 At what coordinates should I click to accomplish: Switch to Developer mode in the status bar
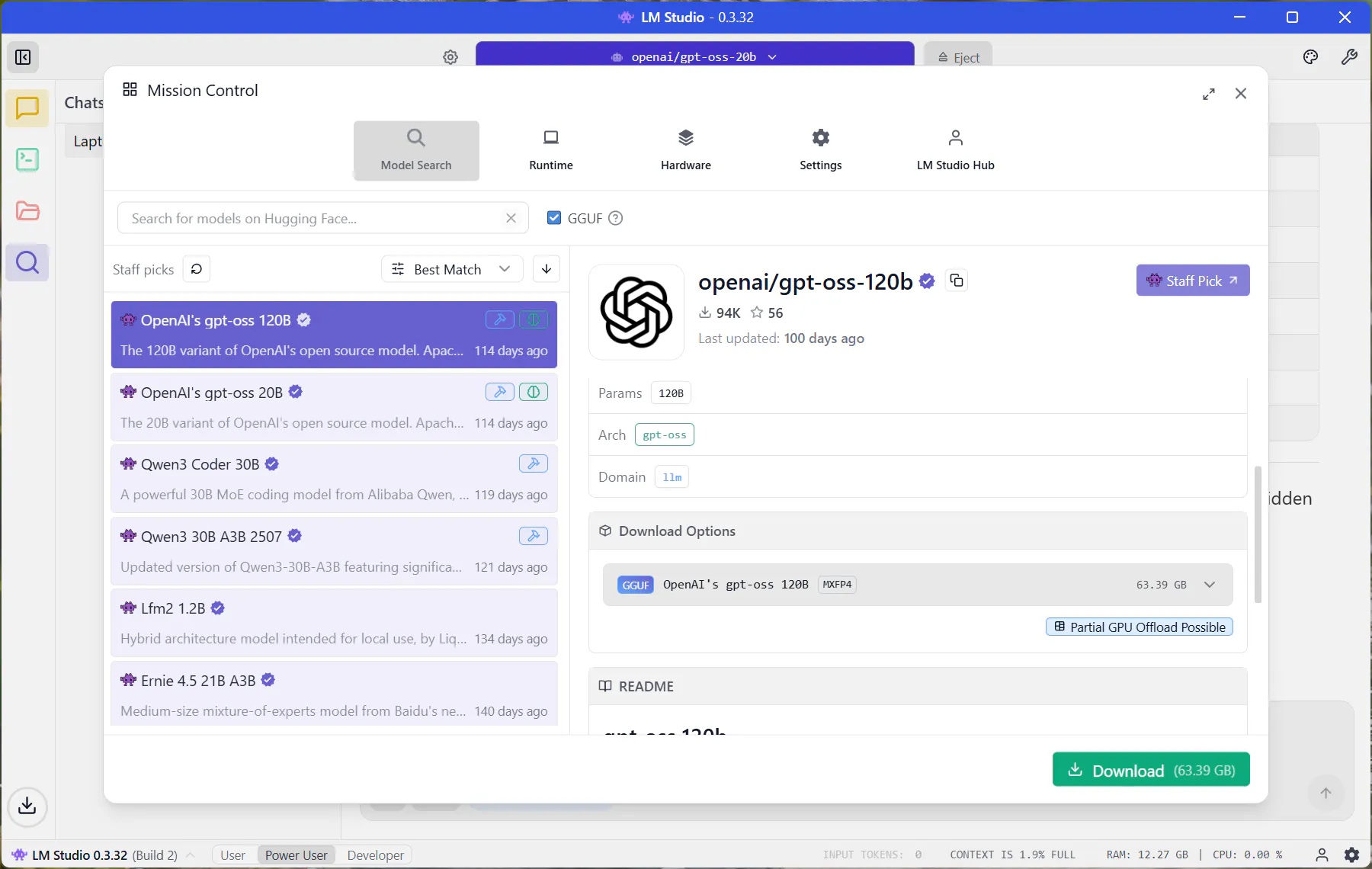375,855
